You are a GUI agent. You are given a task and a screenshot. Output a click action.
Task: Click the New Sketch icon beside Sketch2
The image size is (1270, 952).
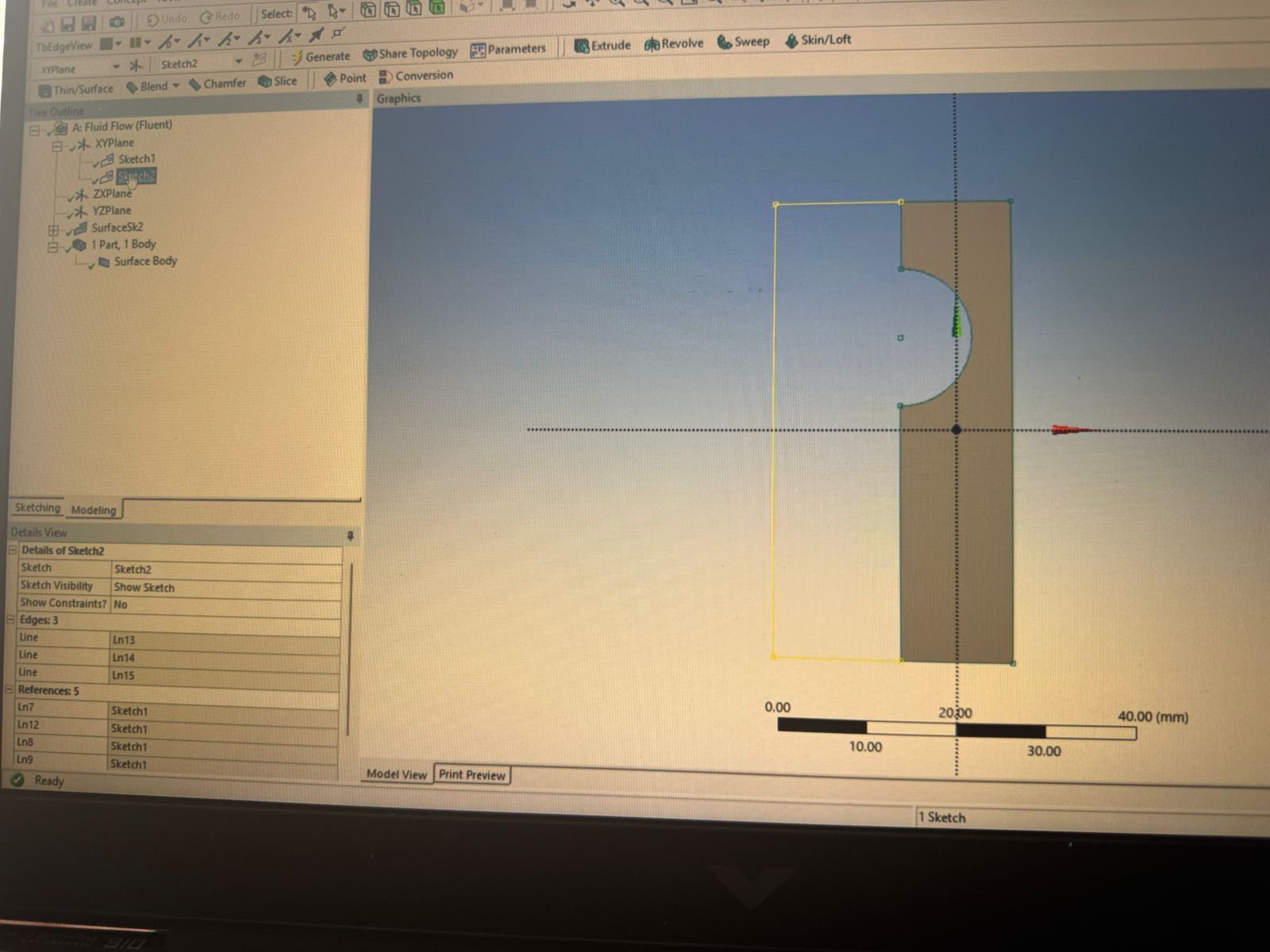tap(260, 60)
